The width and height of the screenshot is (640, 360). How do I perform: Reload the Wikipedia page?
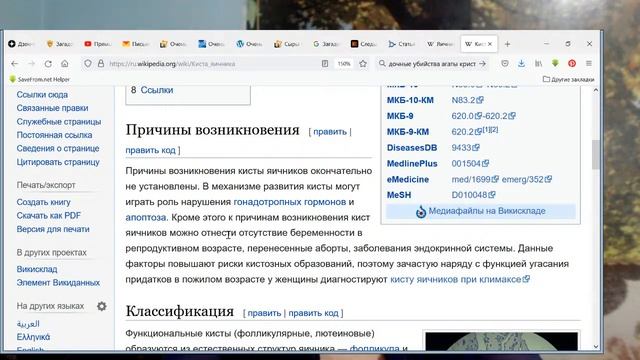pyautogui.click(x=48, y=64)
